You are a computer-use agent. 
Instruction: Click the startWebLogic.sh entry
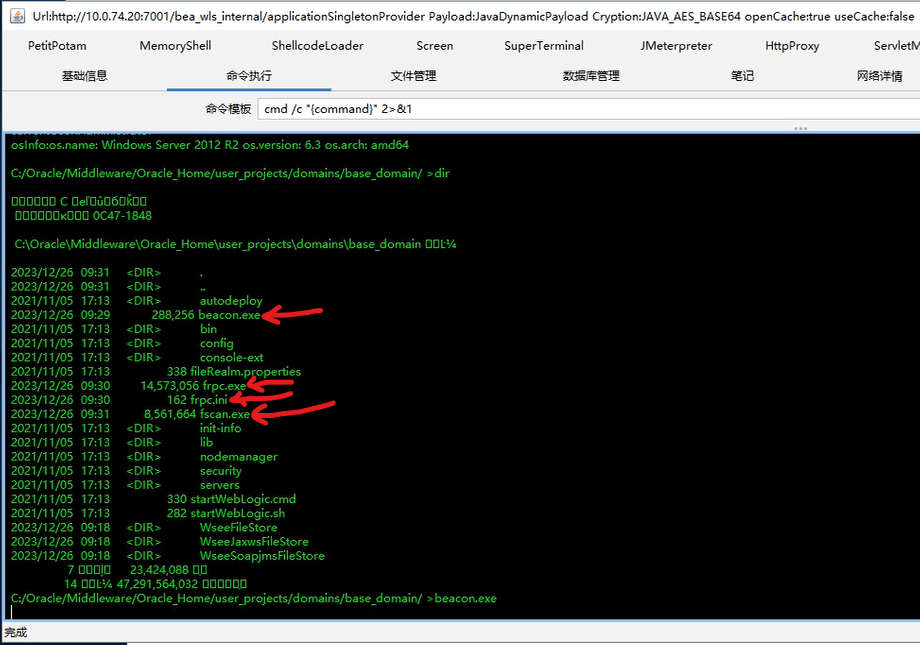tap(238, 514)
